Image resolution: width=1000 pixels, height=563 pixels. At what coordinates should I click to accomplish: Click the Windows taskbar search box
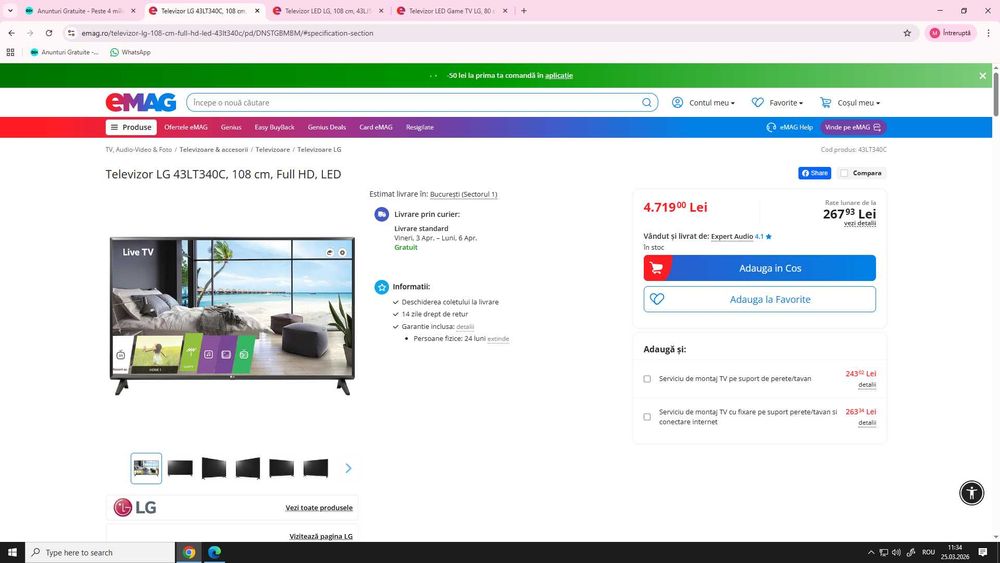point(100,552)
